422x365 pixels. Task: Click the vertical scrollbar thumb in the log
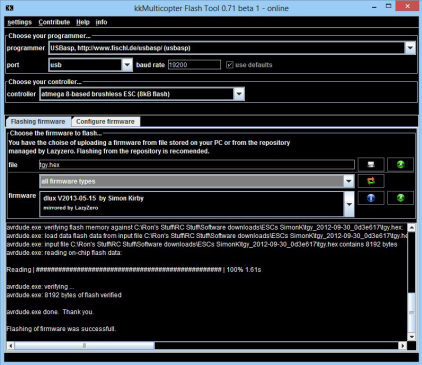point(412,312)
